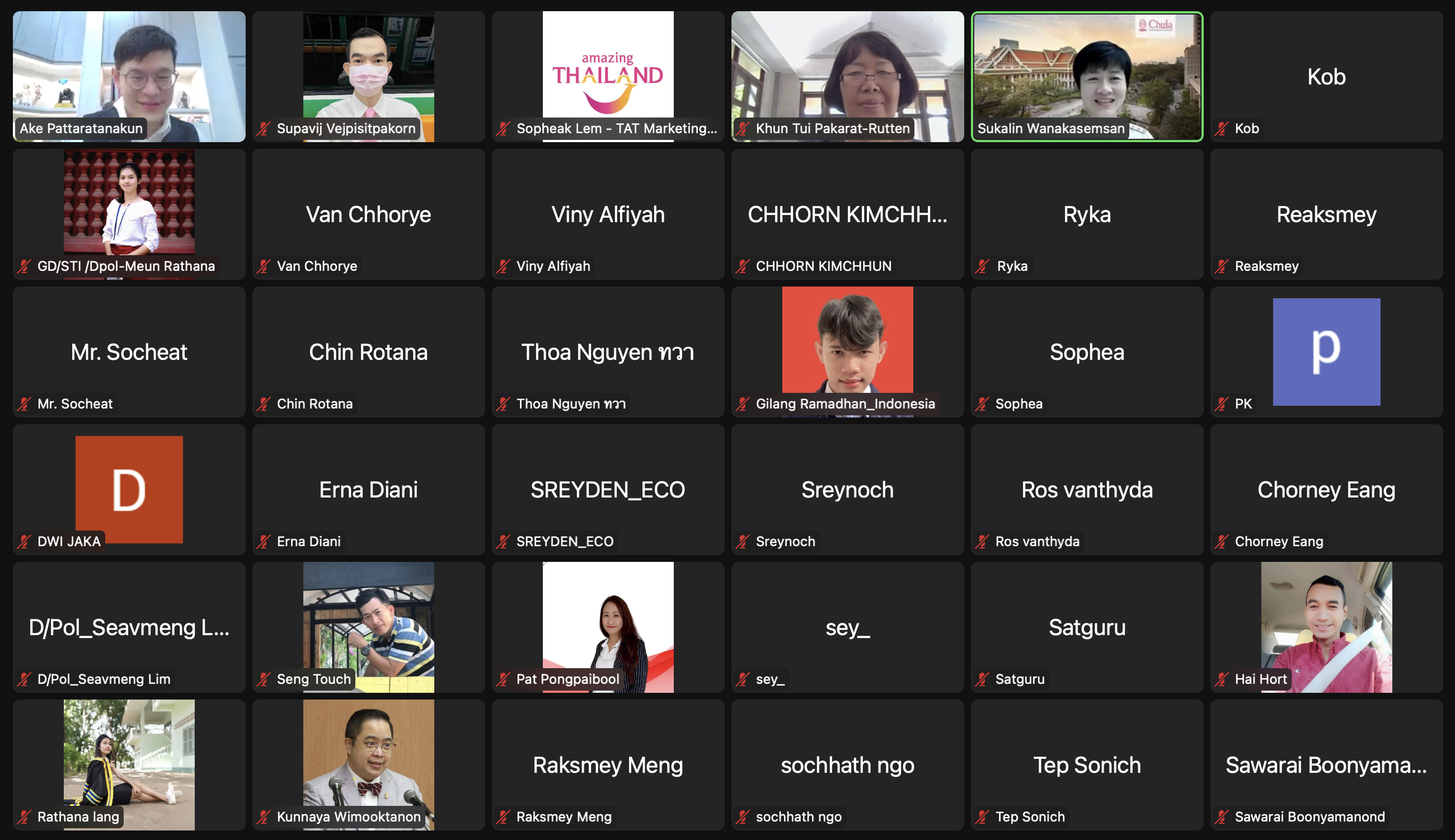Click muted mic icon beside Tep Sonich label

[982, 817]
